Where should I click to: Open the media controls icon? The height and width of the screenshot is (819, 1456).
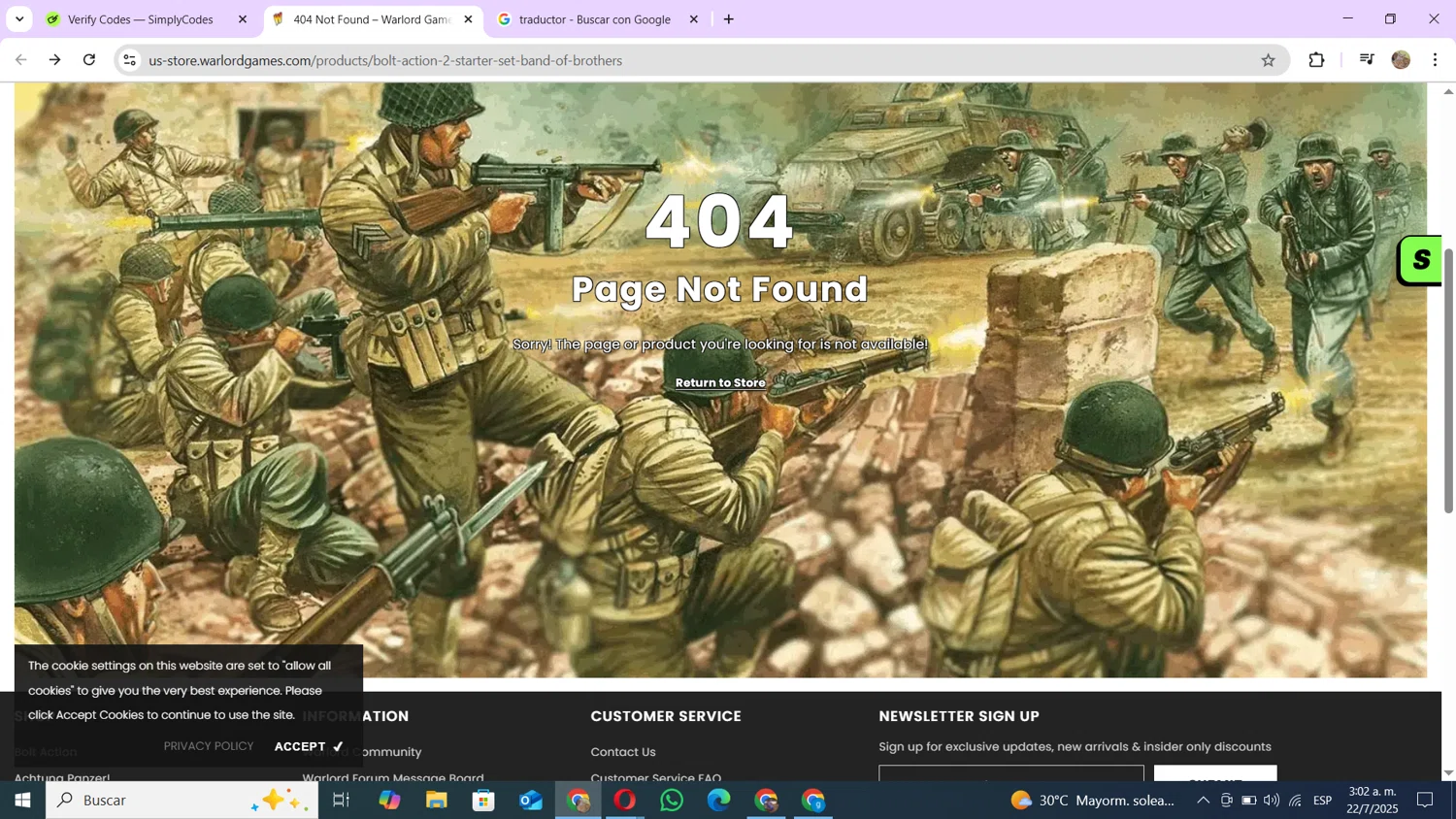pos(1367,60)
